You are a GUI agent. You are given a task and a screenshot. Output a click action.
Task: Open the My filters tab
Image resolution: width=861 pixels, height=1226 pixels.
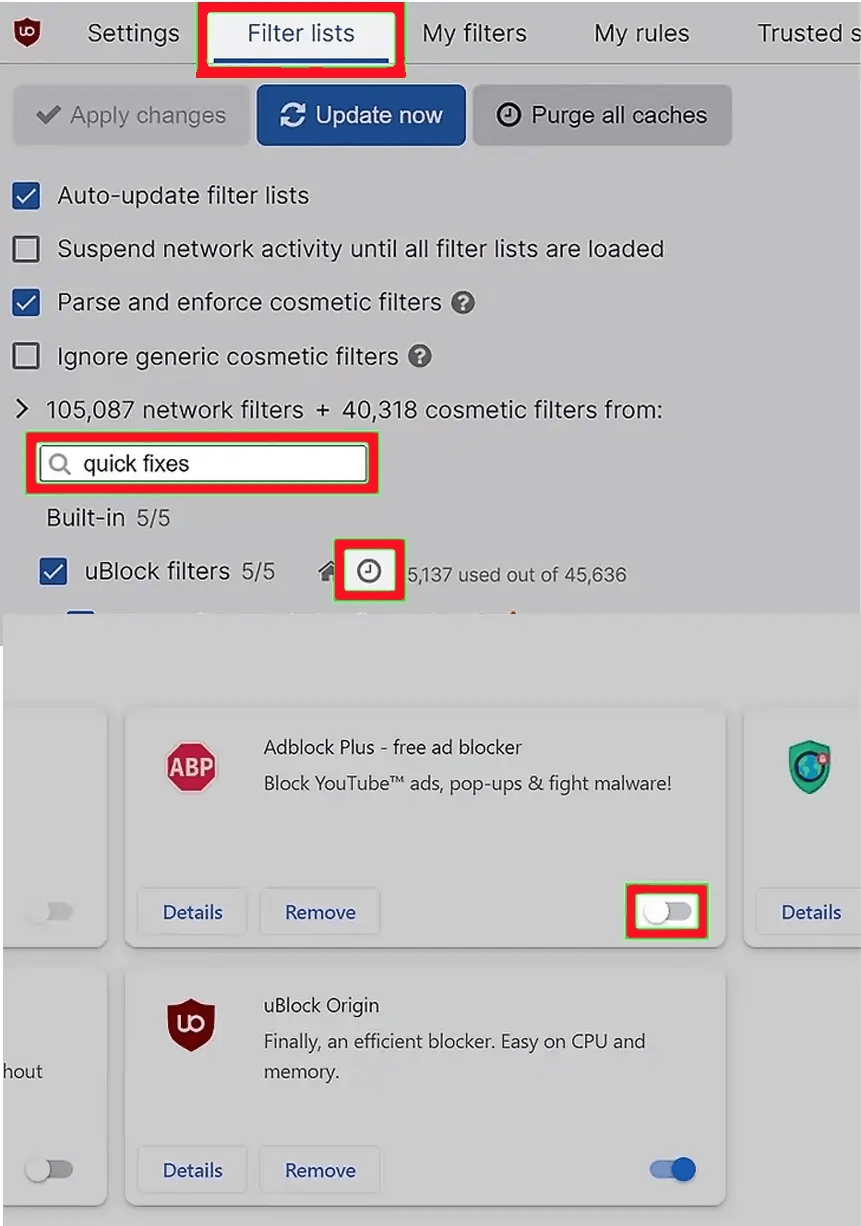(x=474, y=33)
